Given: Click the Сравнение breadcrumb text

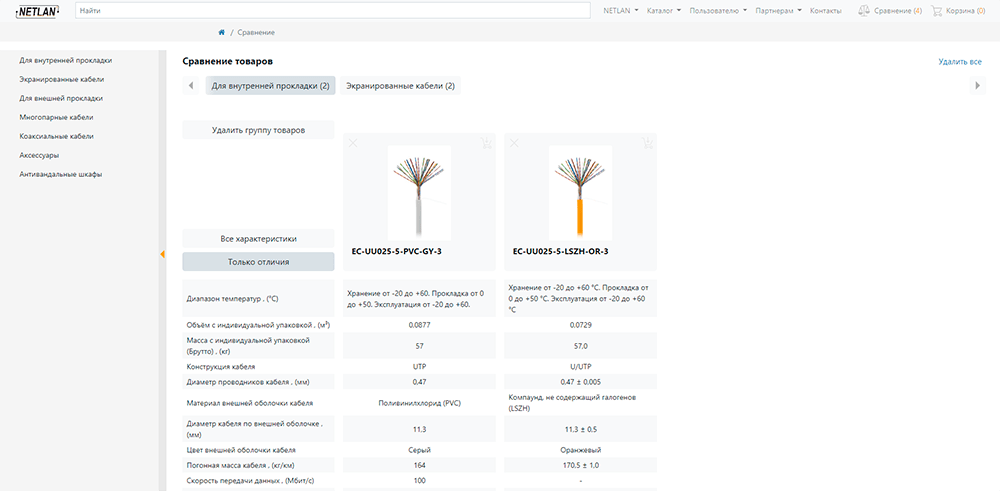Looking at the screenshot, I should pyautogui.click(x=256, y=32).
